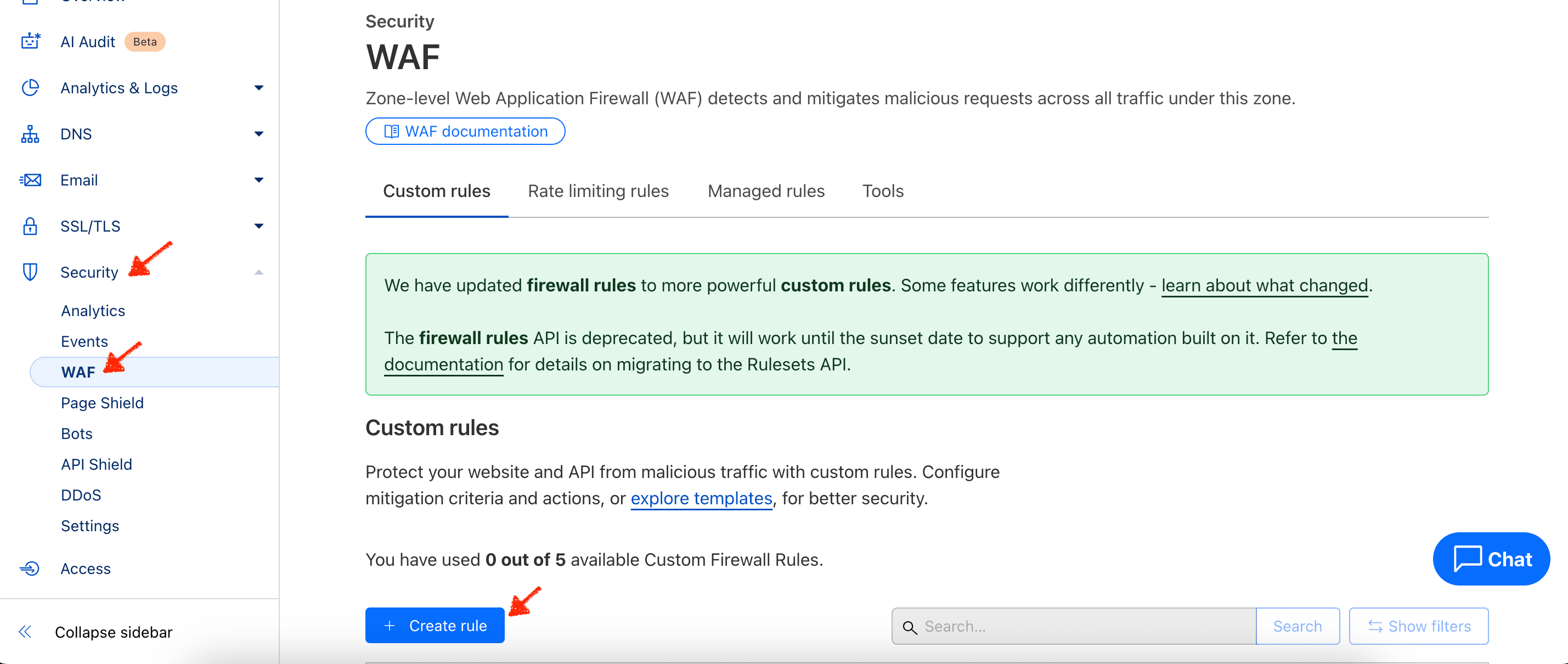Click the Analytics & Logs pie chart icon
This screenshot has height=664, width=1568.
point(30,88)
